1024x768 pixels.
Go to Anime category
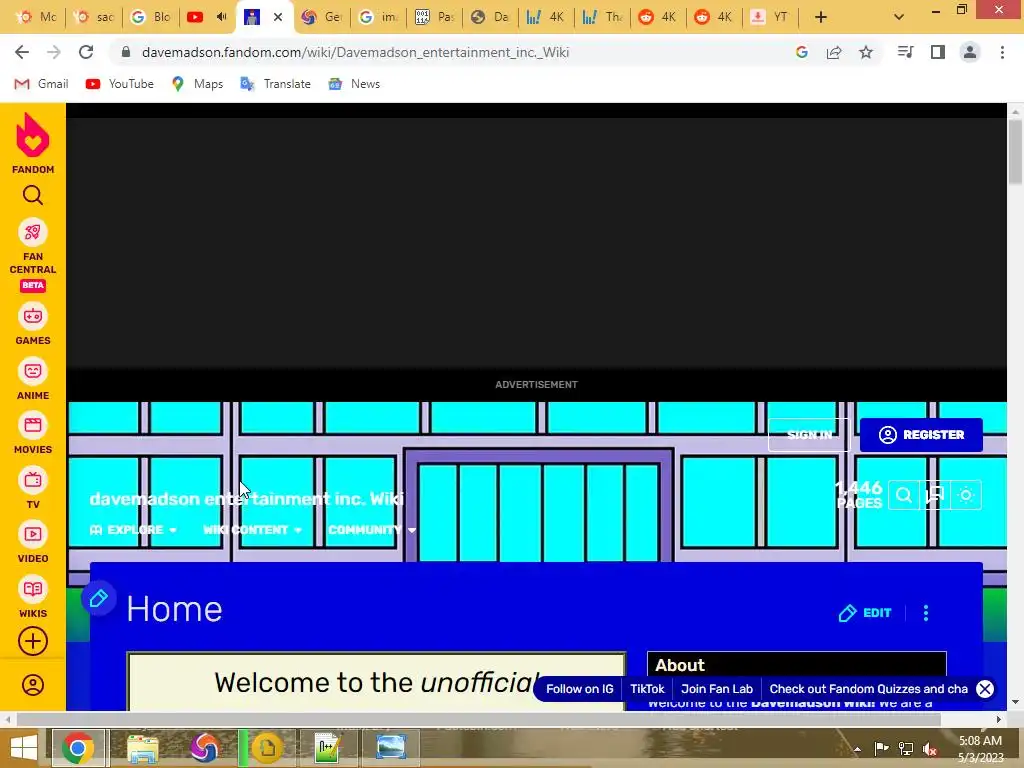33,379
